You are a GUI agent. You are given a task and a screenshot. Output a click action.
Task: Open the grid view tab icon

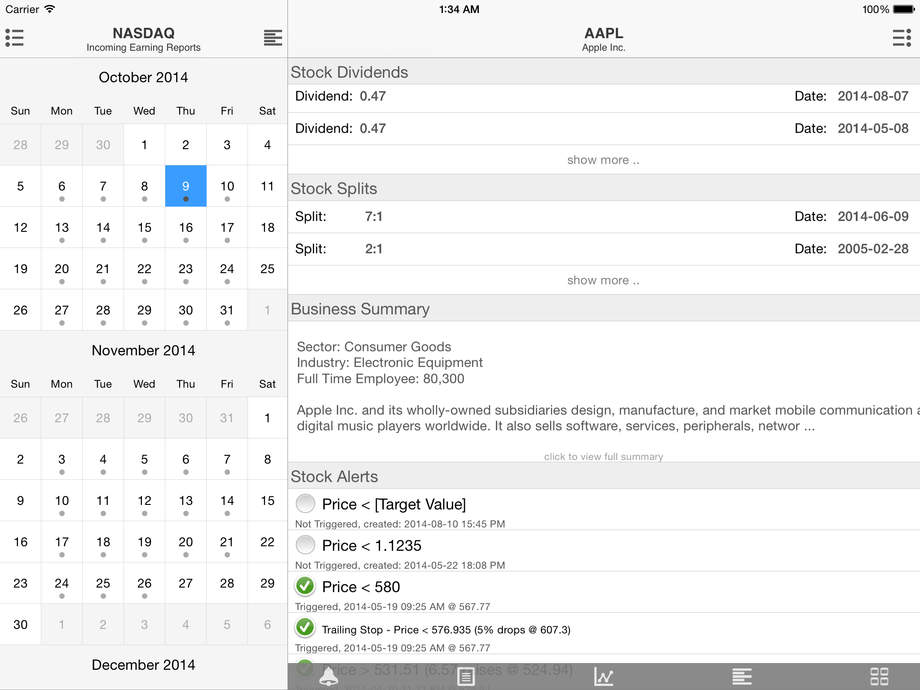pyautogui.click(x=879, y=677)
